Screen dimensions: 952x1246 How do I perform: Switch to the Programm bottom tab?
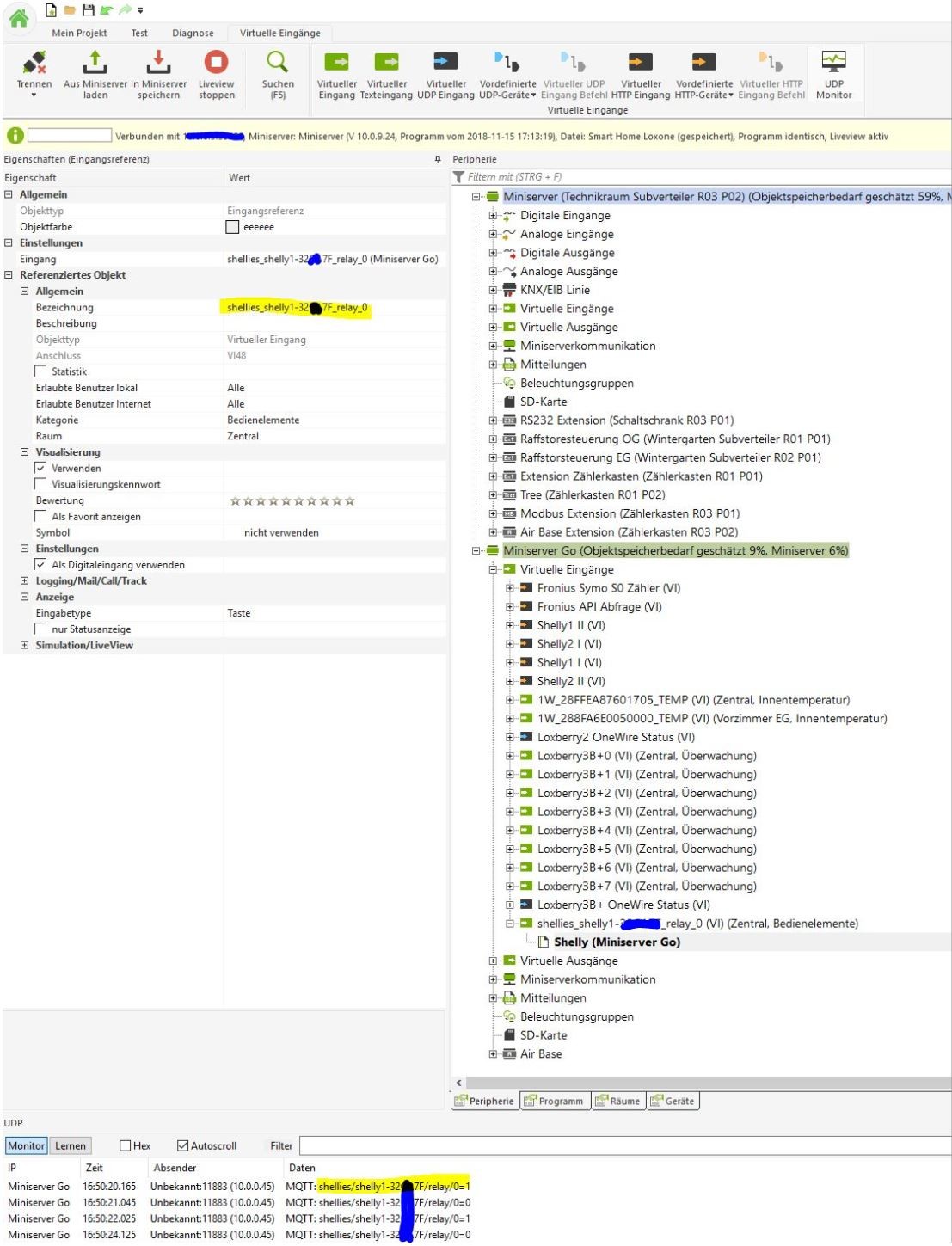(554, 1101)
